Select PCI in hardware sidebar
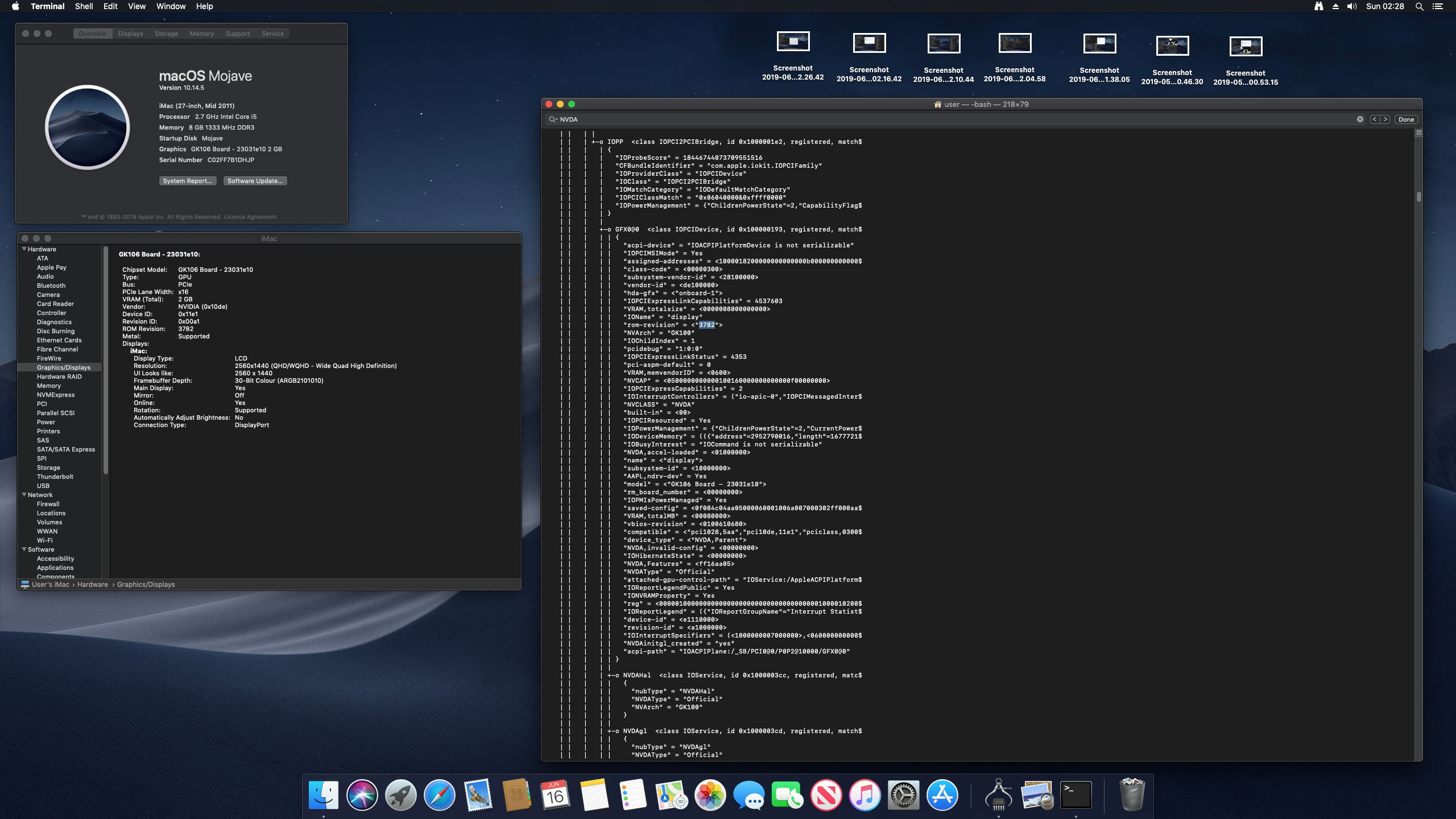 tap(42, 404)
